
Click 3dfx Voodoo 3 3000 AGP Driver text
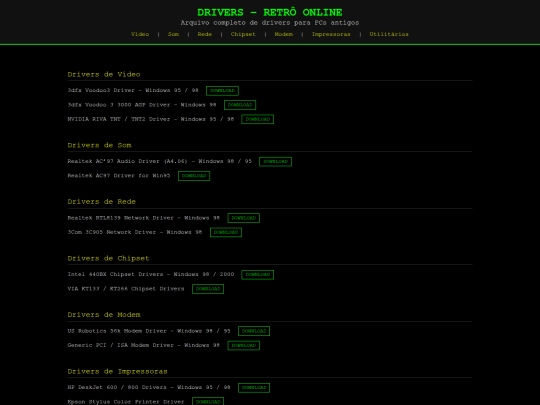pyautogui.click(x=142, y=105)
